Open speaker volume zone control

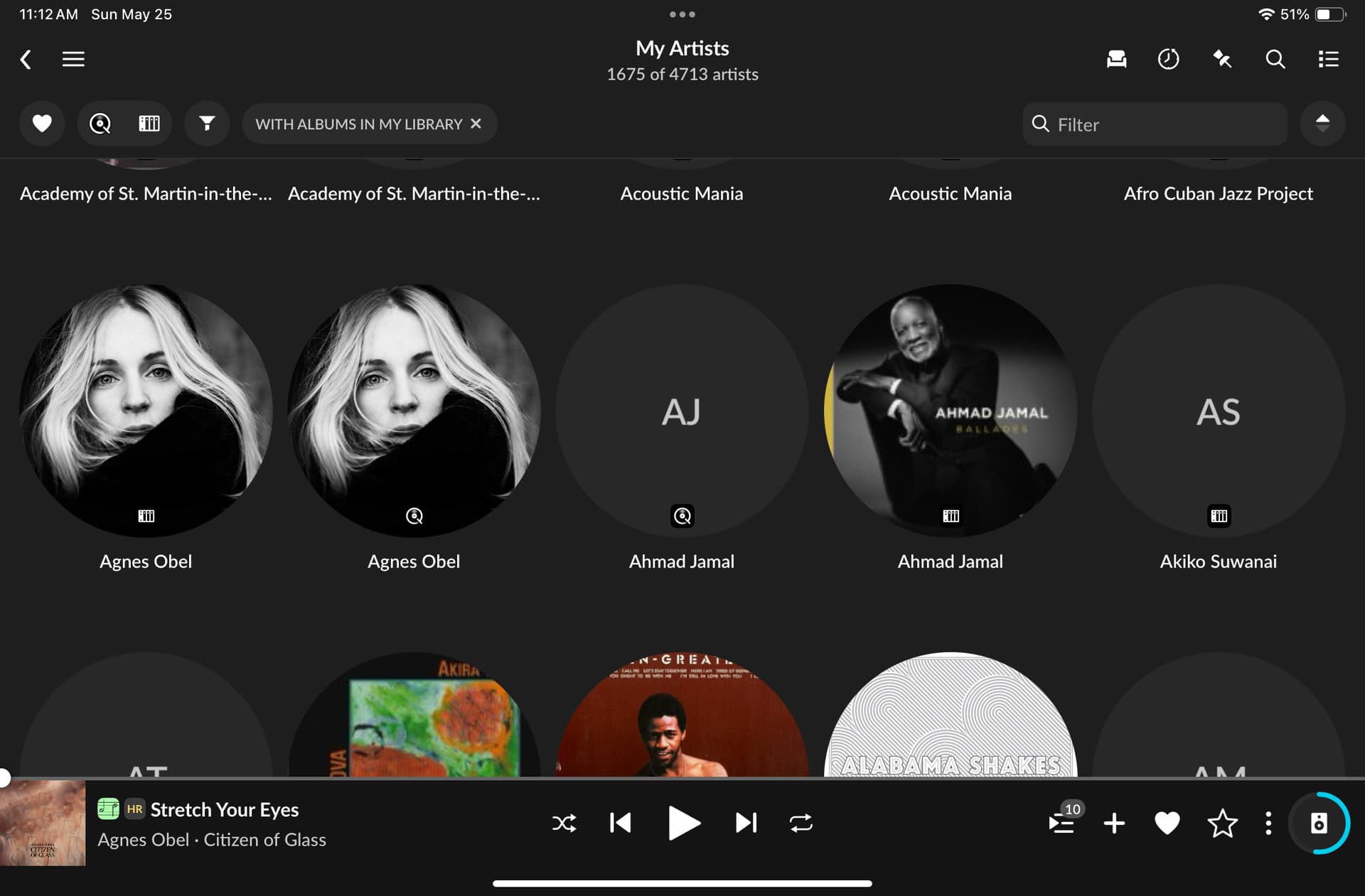pyautogui.click(x=1319, y=823)
